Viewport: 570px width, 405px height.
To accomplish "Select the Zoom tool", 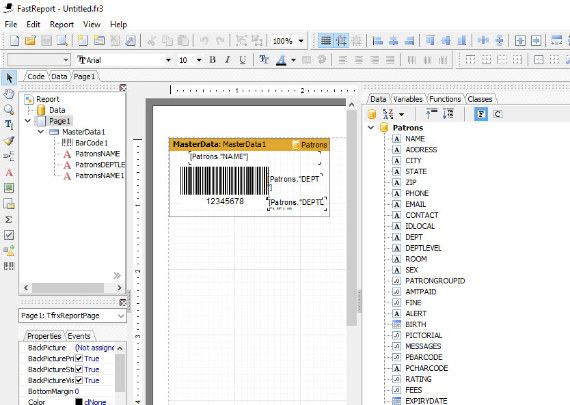I will tap(9, 109).
